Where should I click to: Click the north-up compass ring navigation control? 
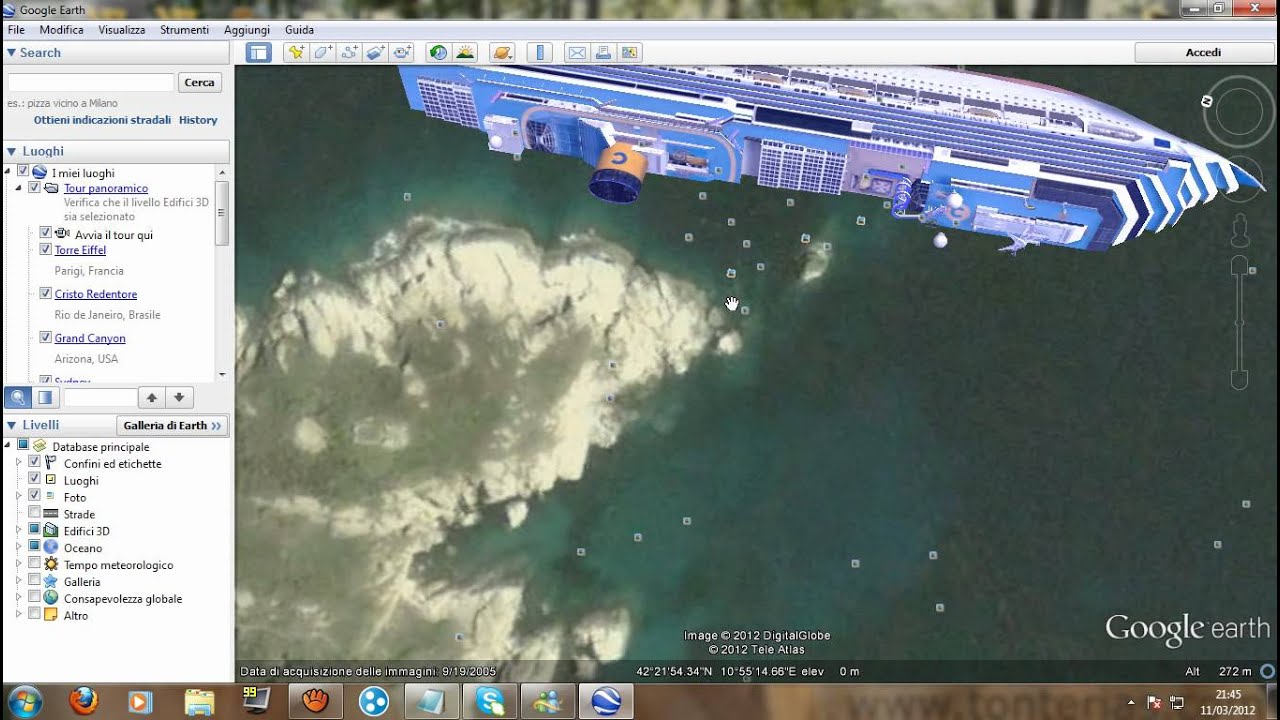pyautogui.click(x=1239, y=114)
